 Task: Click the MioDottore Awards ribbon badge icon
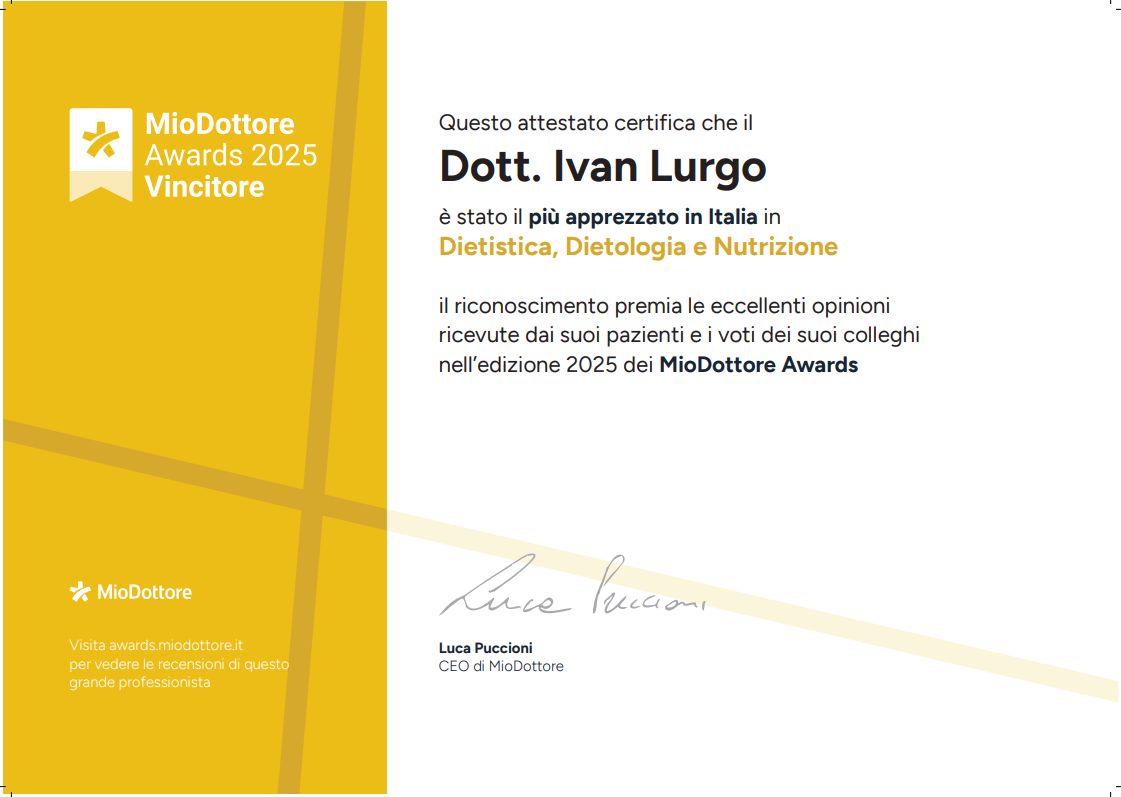click(100, 153)
